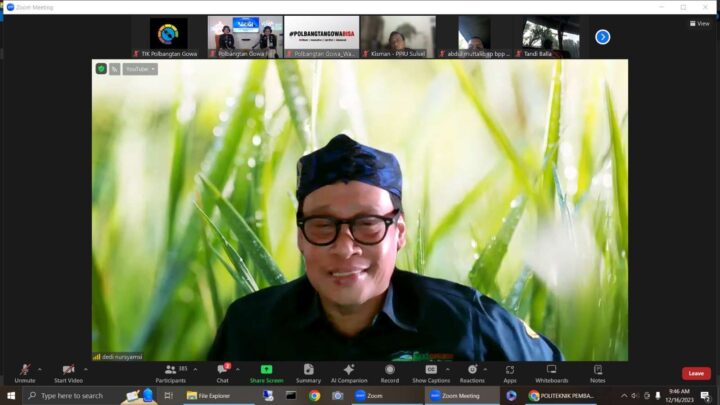Show hidden system tray icons
The width and height of the screenshot is (720, 405).
(624, 395)
